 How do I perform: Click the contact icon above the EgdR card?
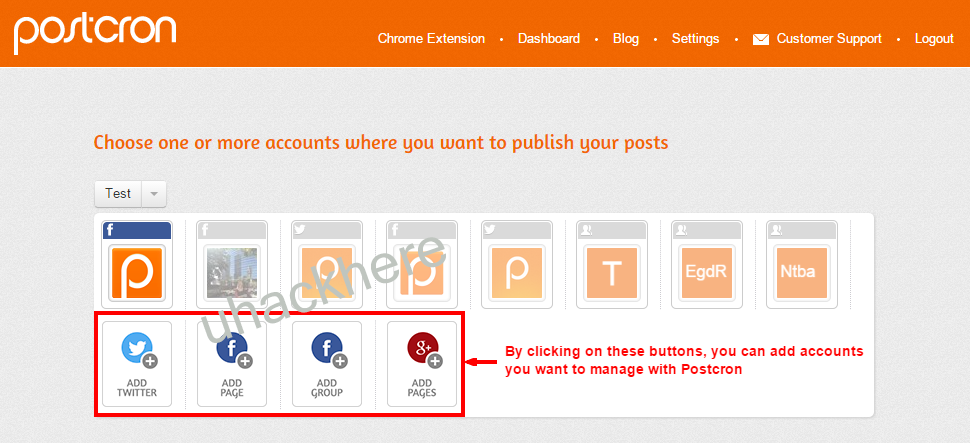pos(681,230)
